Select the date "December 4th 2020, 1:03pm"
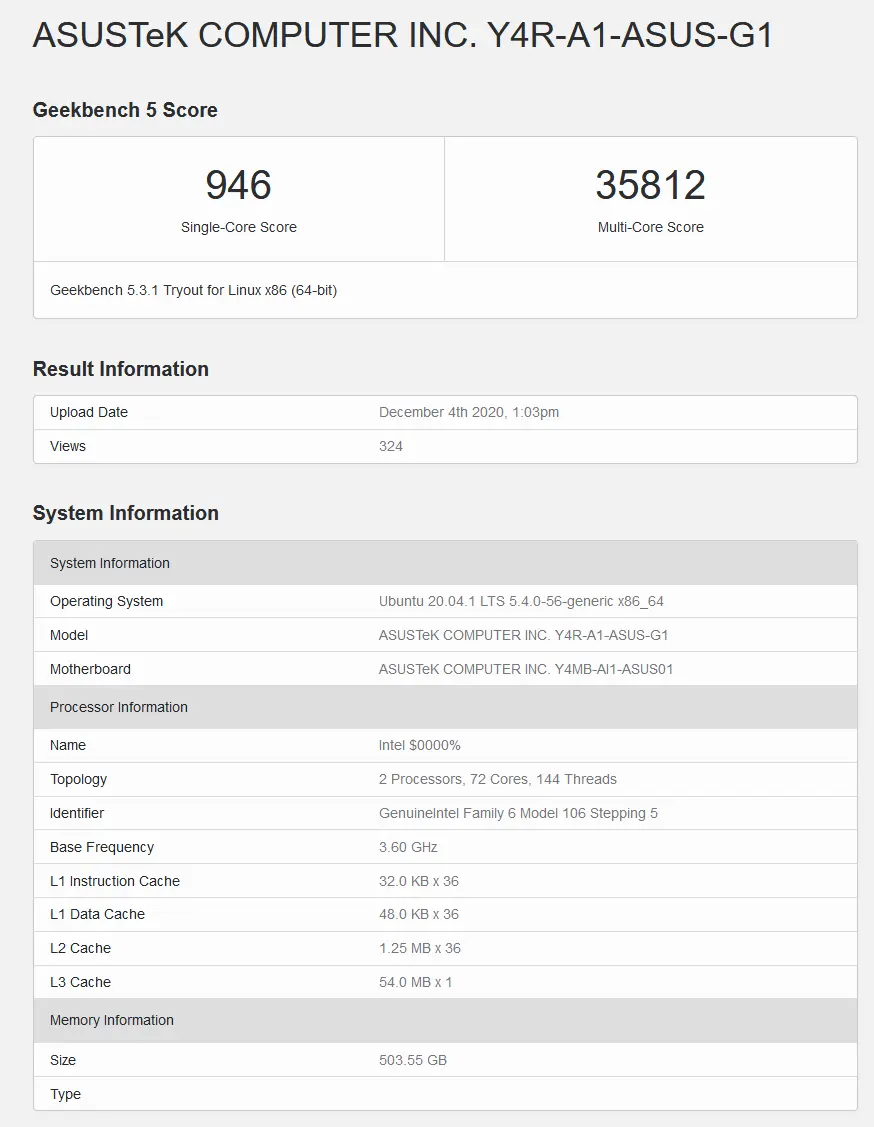This screenshot has height=1127, width=874. (x=469, y=413)
